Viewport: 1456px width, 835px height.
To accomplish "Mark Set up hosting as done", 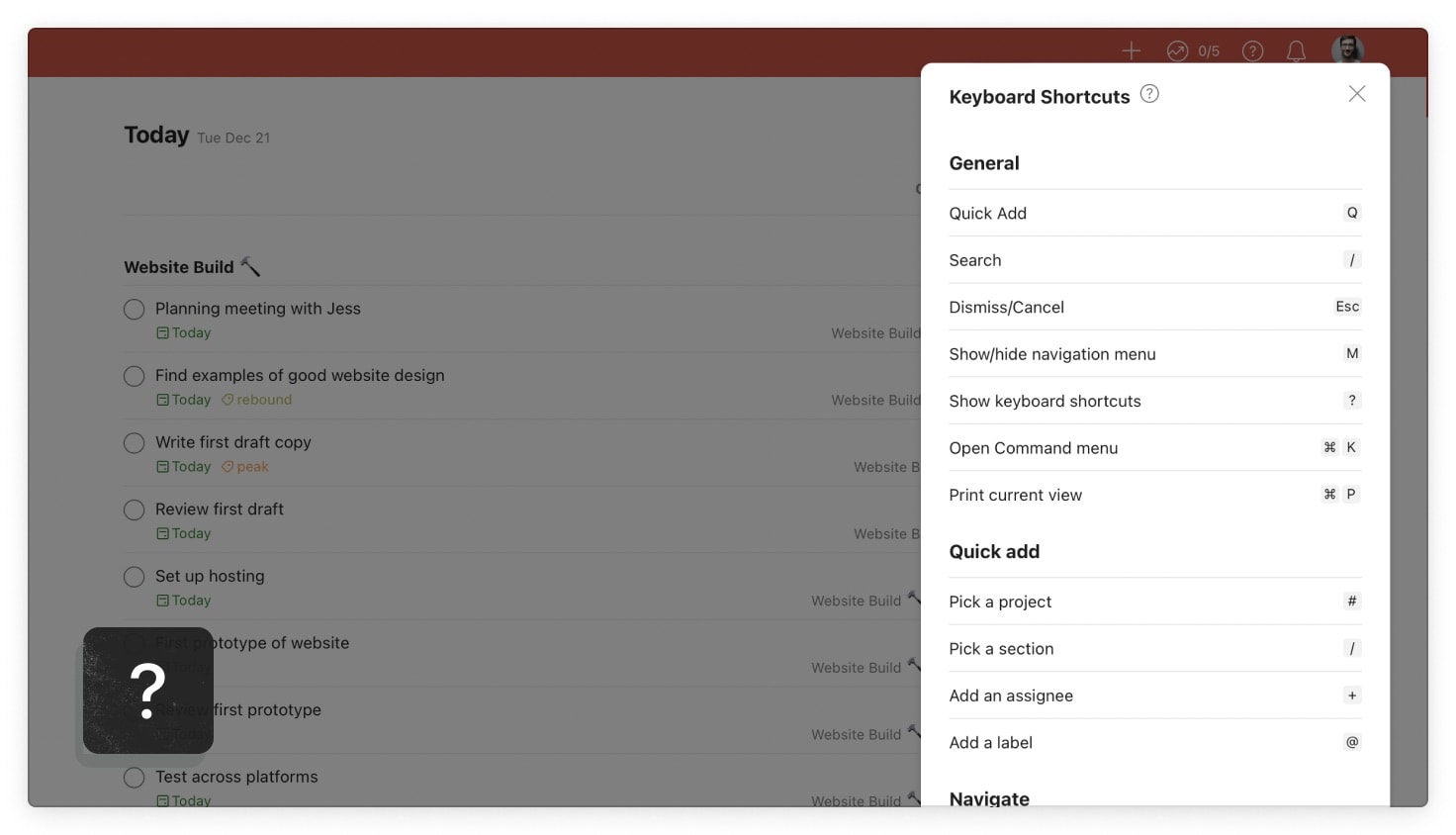I will tap(134, 577).
